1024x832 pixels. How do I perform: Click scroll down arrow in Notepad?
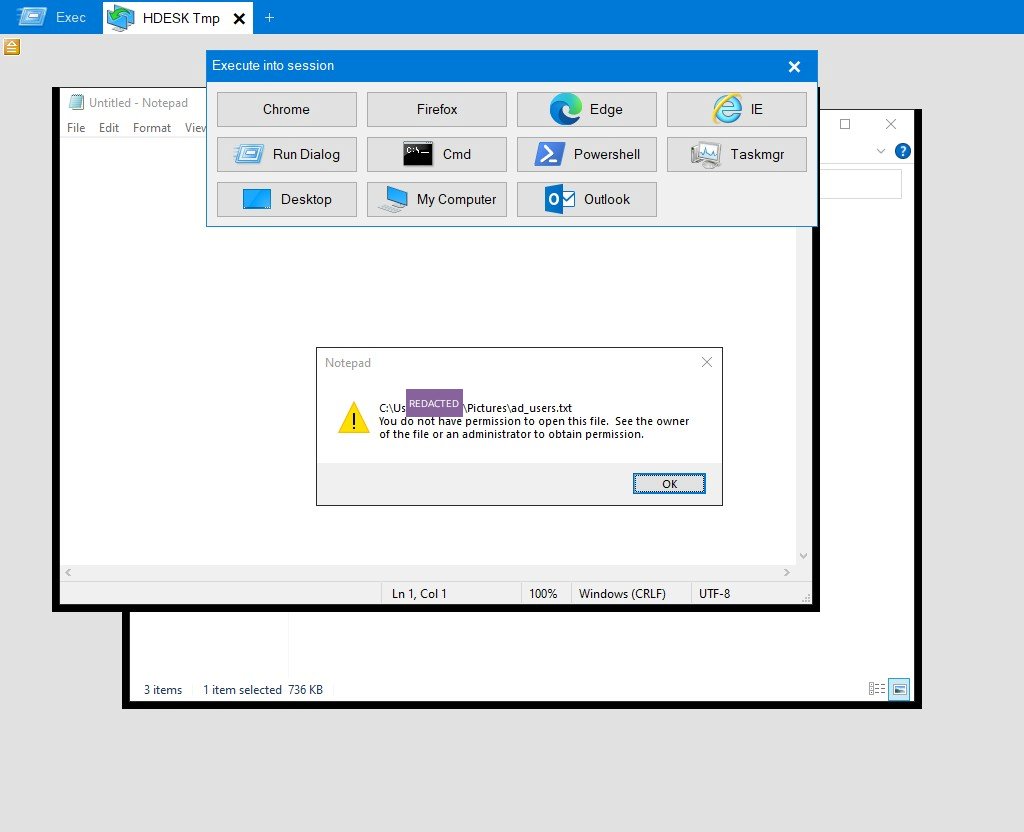click(x=803, y=556)
